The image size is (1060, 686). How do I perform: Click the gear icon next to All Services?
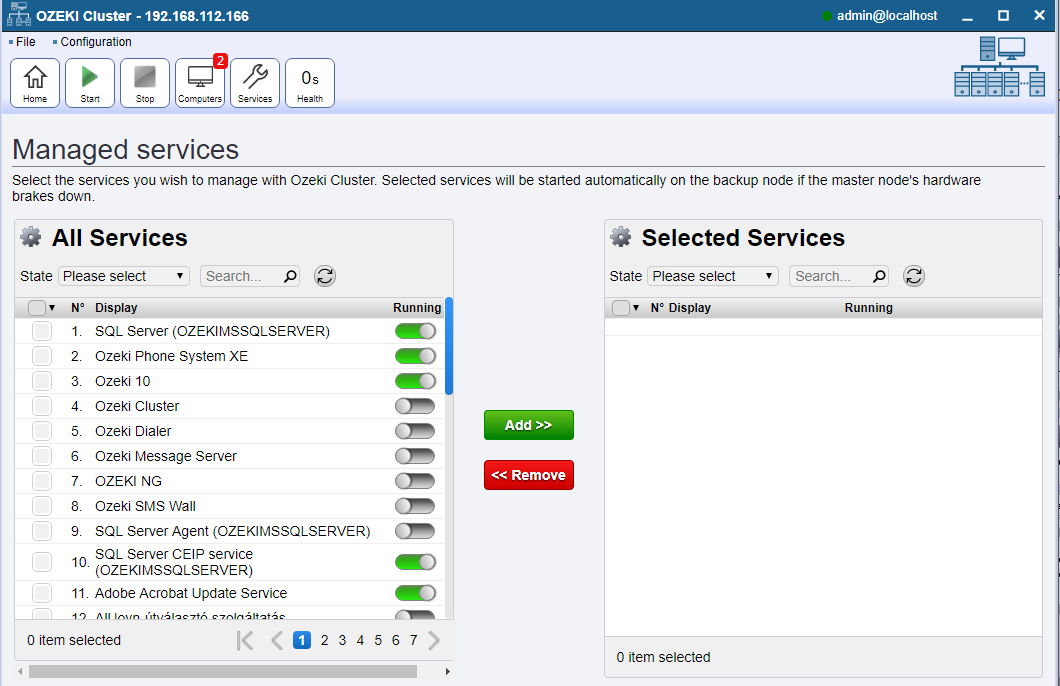click(x=31, y=237)
